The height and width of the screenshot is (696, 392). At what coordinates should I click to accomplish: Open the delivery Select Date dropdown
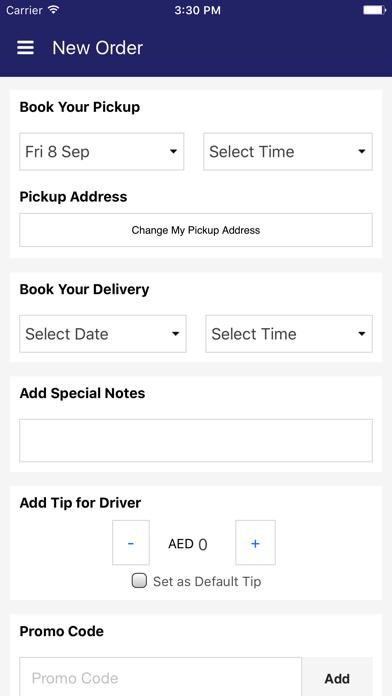(x=103, y=334)
